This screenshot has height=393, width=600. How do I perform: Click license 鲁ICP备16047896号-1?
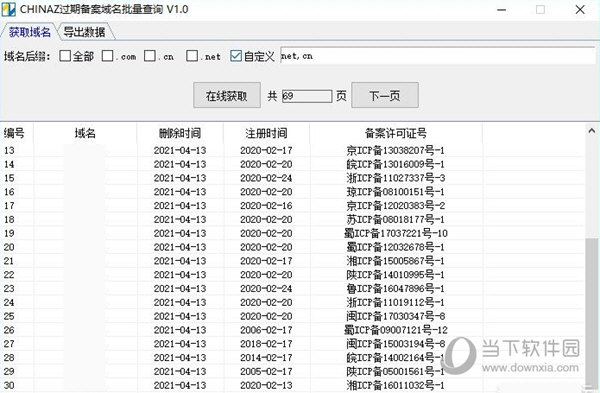[396, 289]
